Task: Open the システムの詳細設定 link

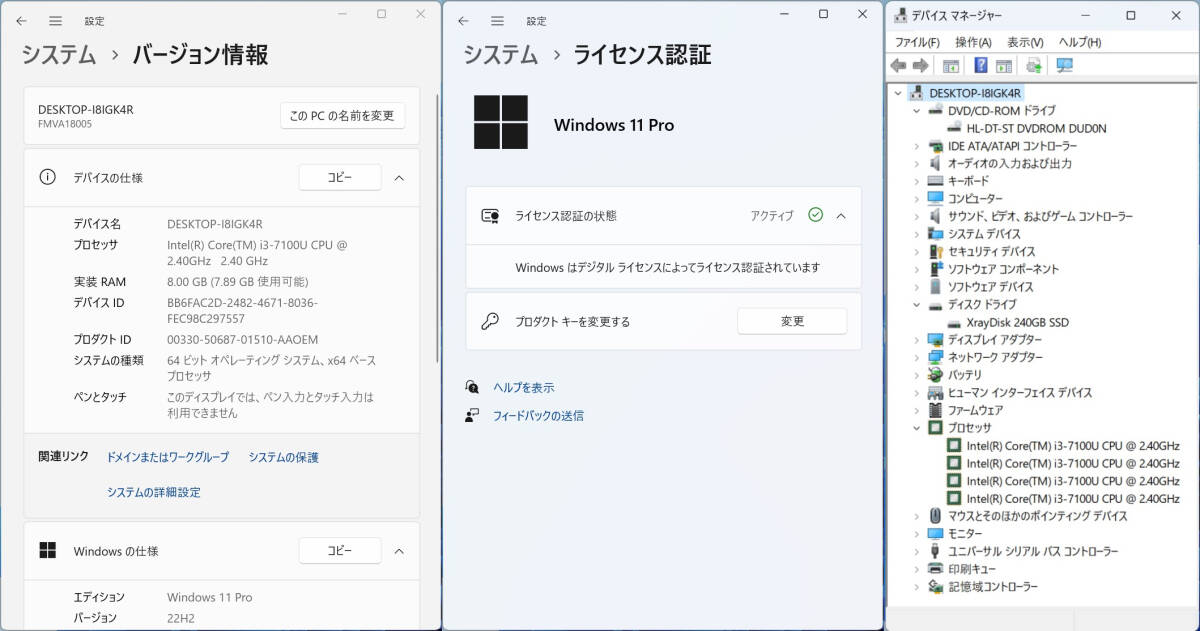Action: pyautogui.click(x=154, y=492)
